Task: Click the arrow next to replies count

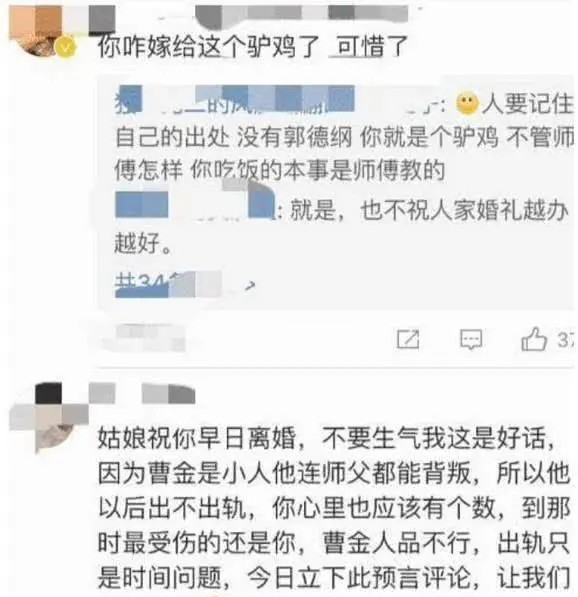Action: (x=249, y=285)
